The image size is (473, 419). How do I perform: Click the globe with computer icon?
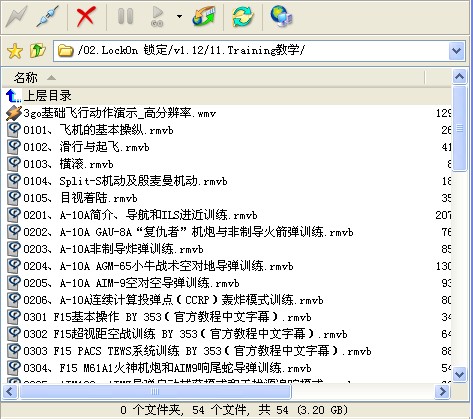pos(282,16)
